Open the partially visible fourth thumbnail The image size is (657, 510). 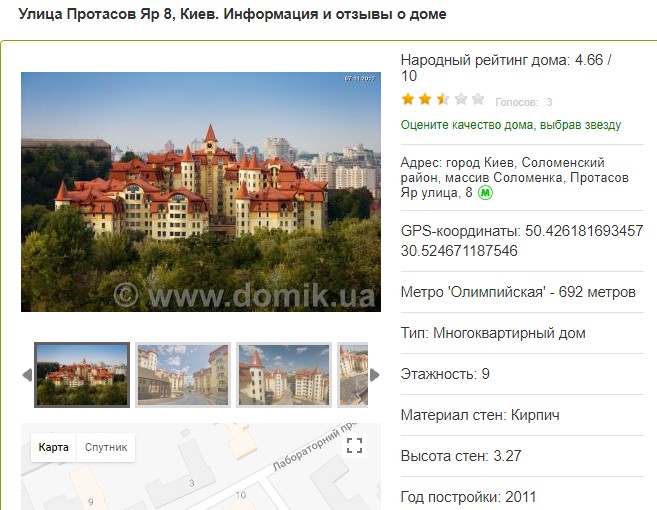(353, 375)
